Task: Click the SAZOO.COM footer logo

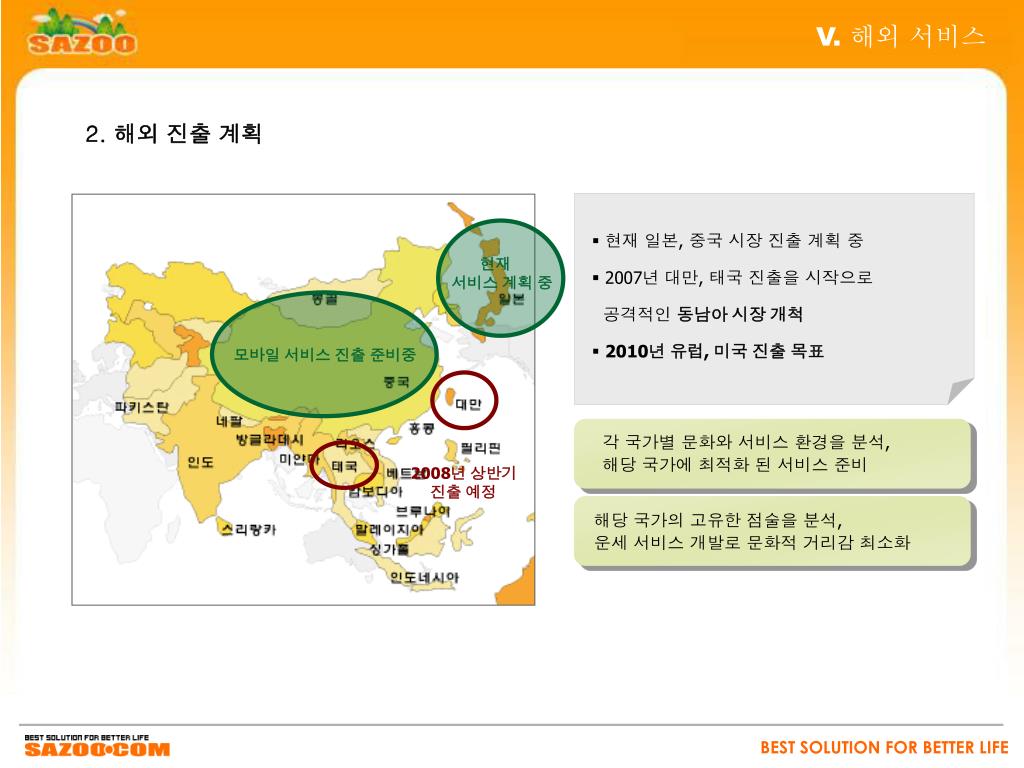Action: click(x=97, y=746)
